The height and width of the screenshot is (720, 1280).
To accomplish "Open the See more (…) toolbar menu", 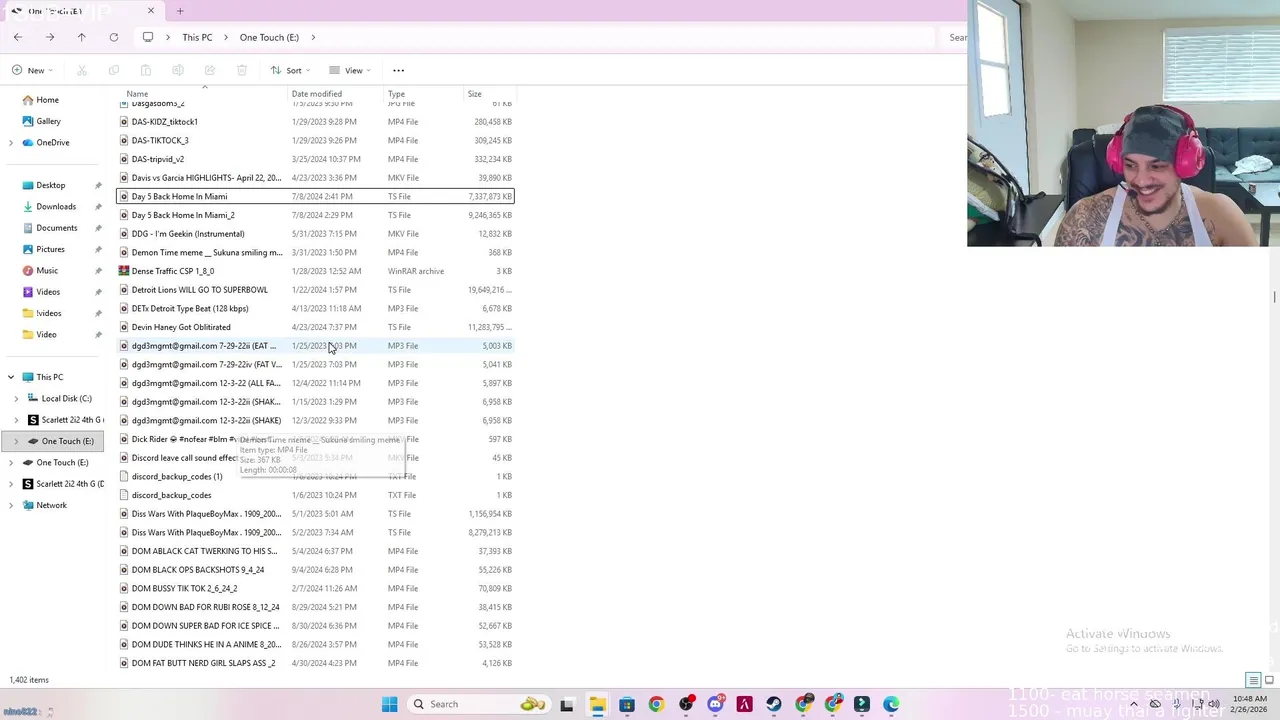I will (398, 70).
